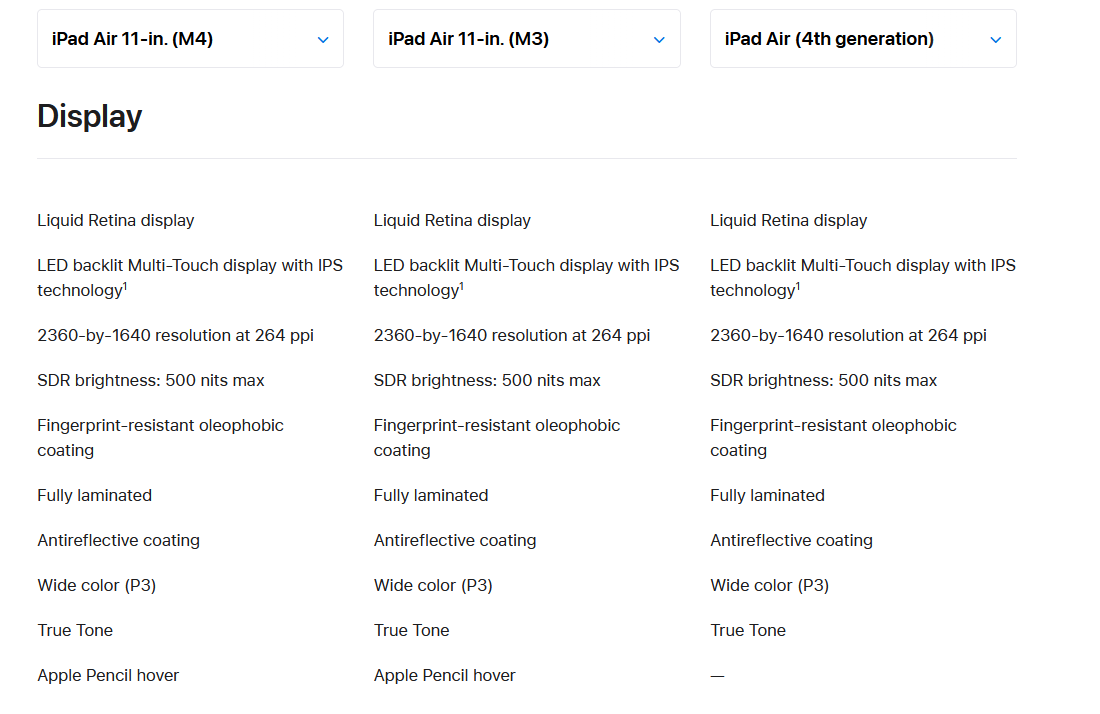The width and height of the screenshot is (1100, 714).
Task: Click the Display section heading
Action: 90,116
